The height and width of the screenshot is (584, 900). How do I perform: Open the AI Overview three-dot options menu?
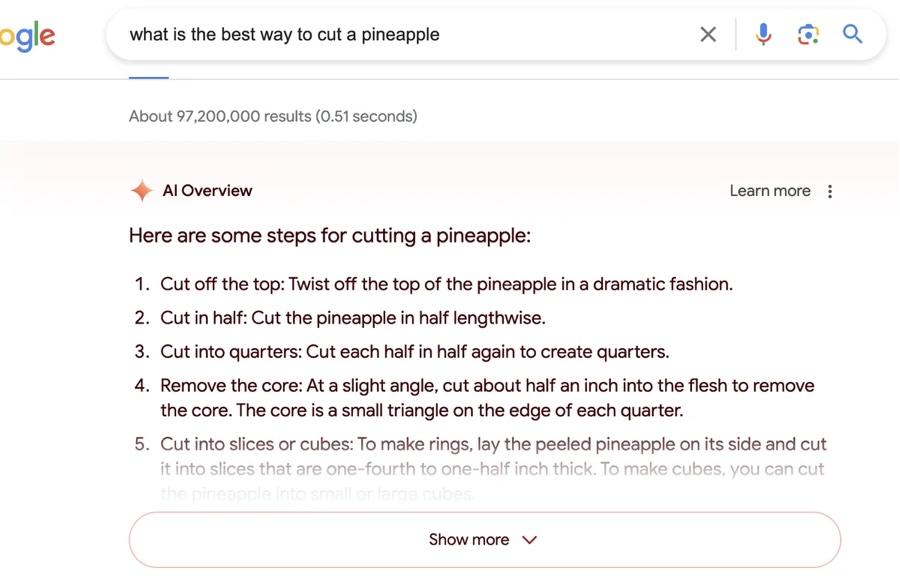[830, 191]
